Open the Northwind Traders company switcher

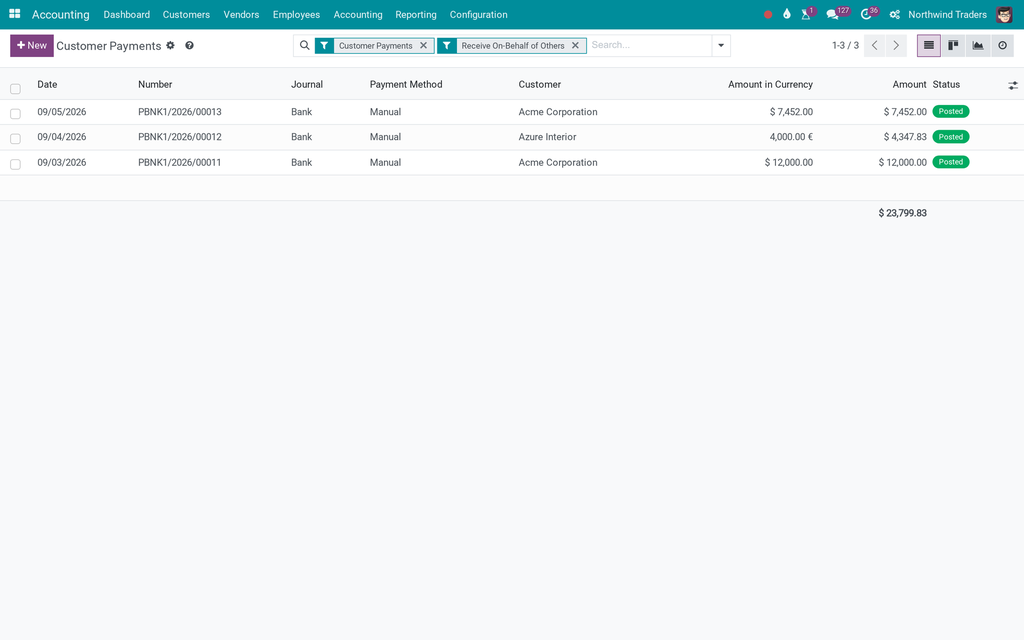click(947, 14)
